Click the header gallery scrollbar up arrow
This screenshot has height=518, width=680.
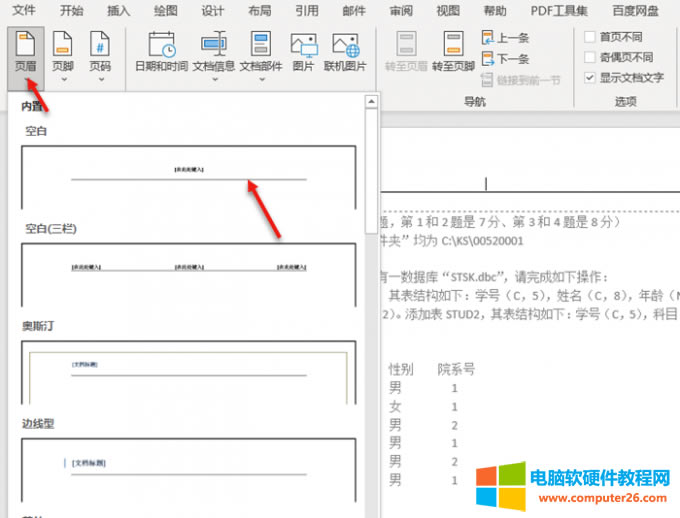(370, 101)
